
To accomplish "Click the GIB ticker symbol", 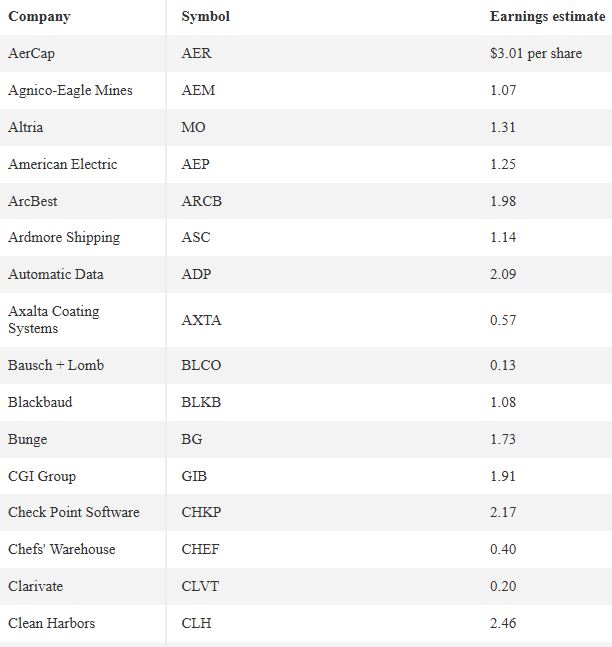I will click(194, 476).
